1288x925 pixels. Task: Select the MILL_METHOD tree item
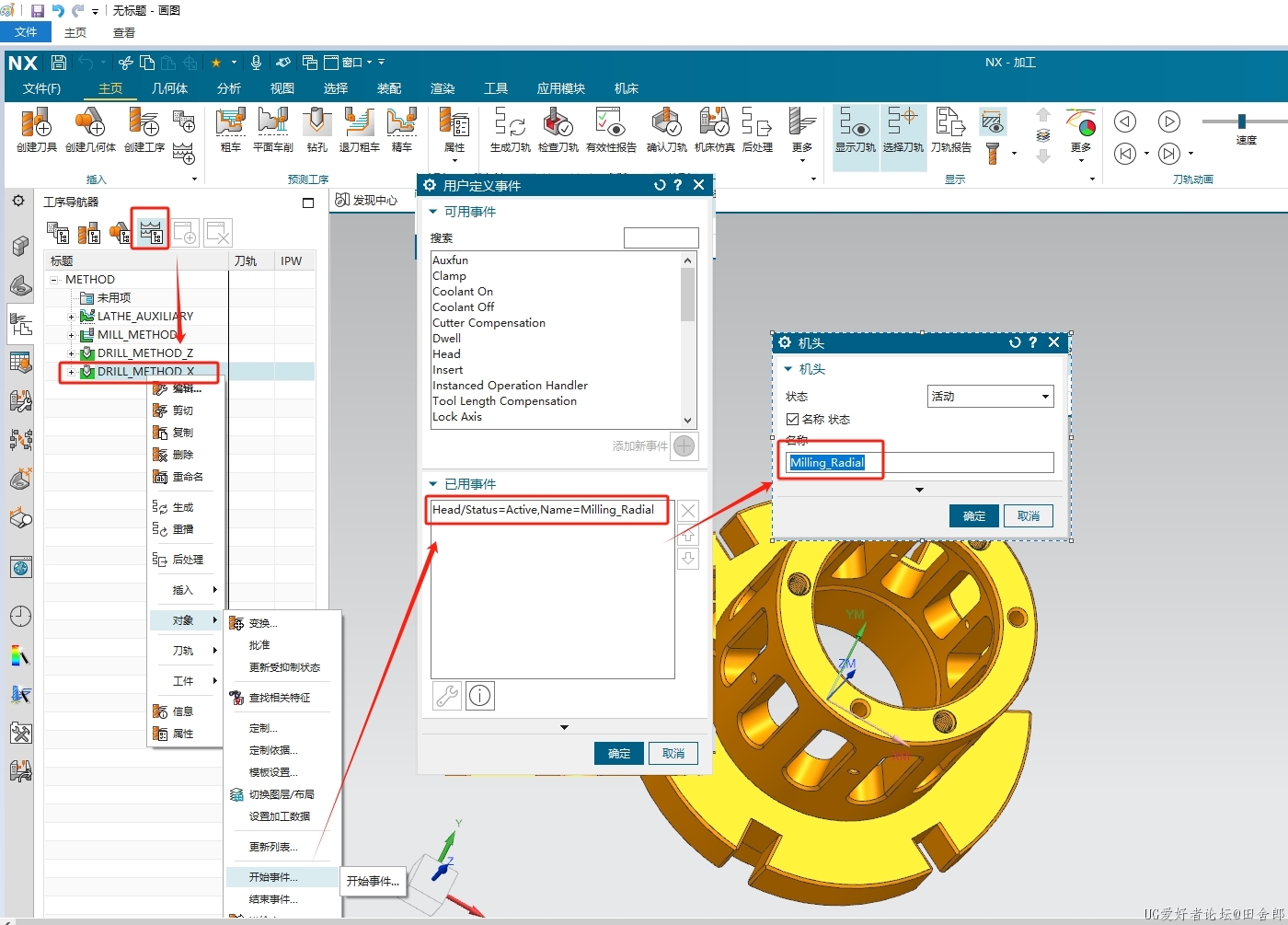pos(136,334)
